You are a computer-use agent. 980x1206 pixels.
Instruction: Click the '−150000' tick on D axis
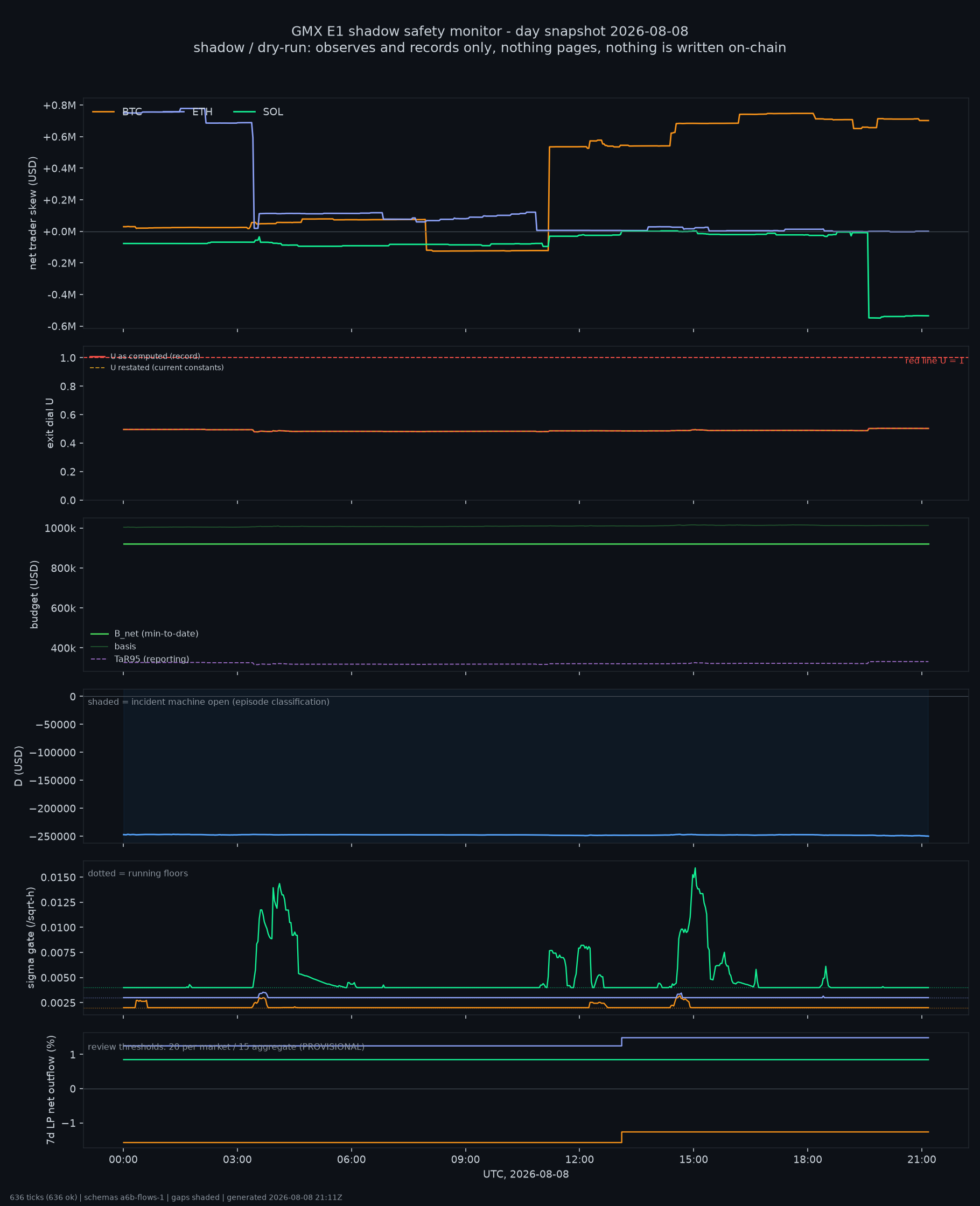pos(53,780)
